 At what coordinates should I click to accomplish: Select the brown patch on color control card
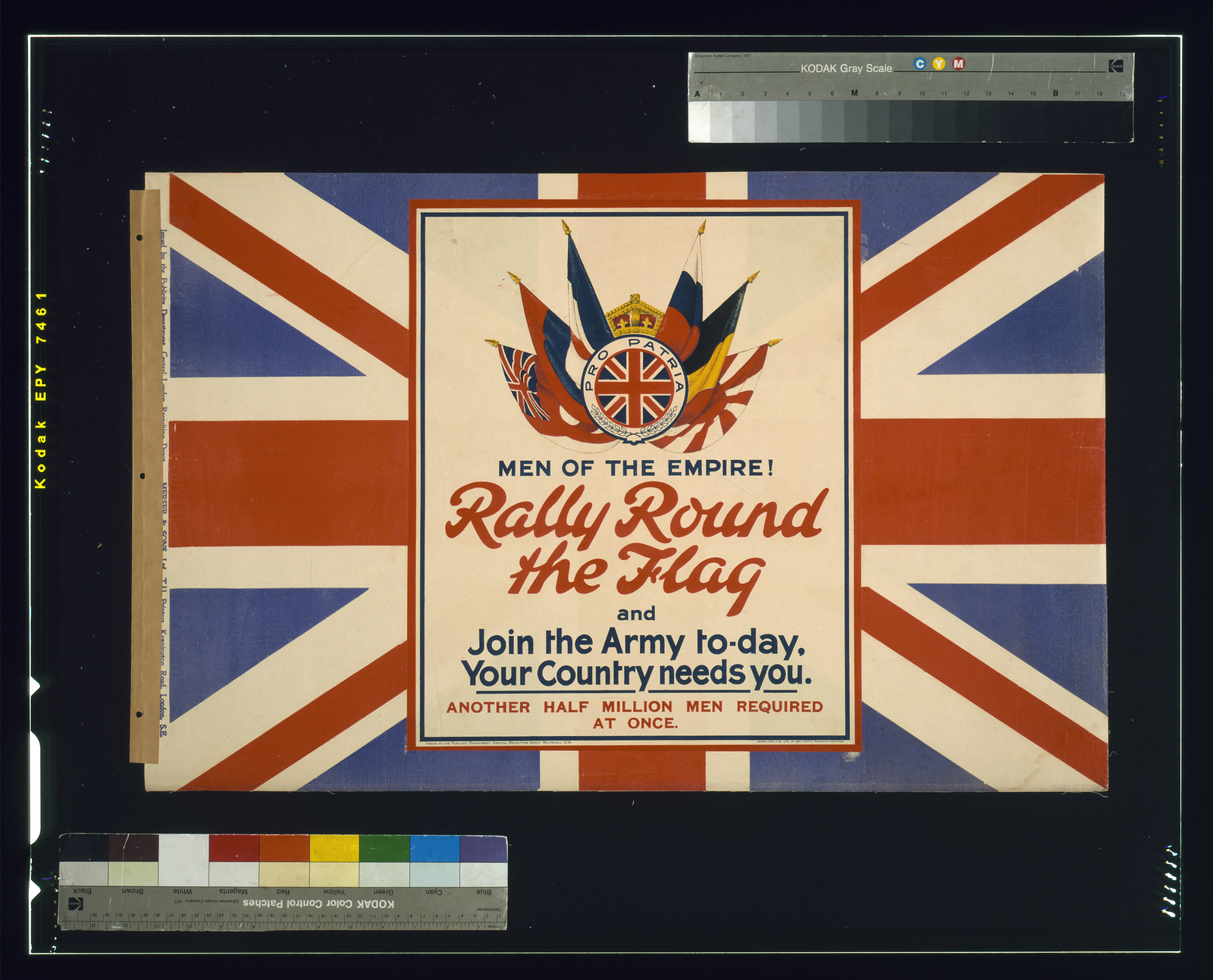point(133,849)
